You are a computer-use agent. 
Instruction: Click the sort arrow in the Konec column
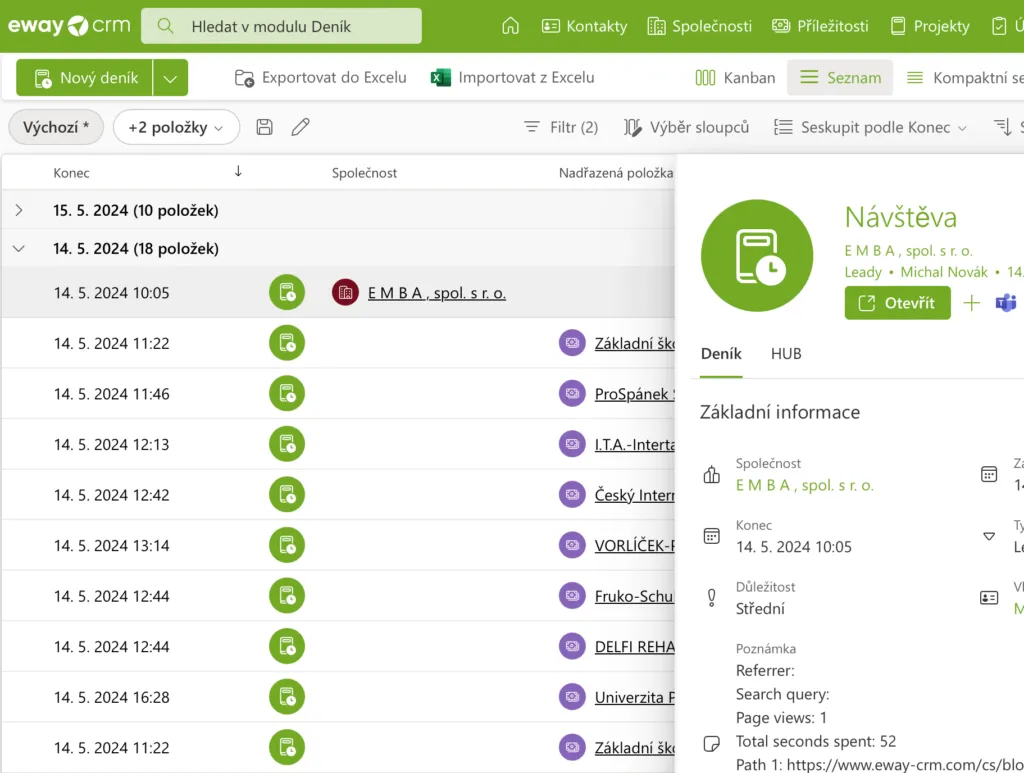pos(238,171)
